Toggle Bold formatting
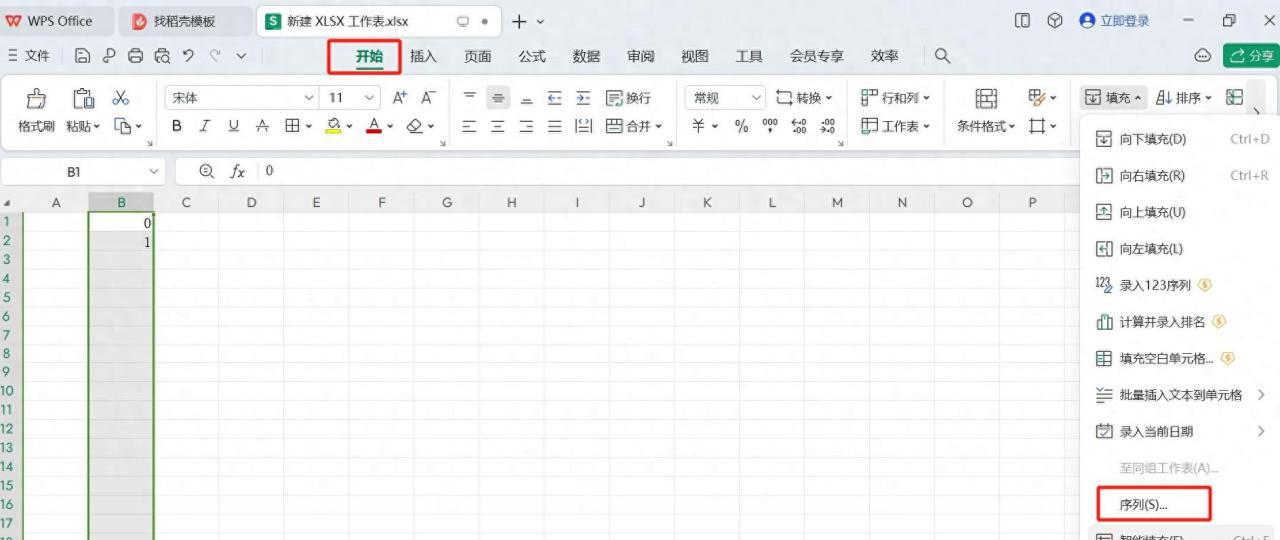This screenshot has width=1280, height=540. click(177, 126)
